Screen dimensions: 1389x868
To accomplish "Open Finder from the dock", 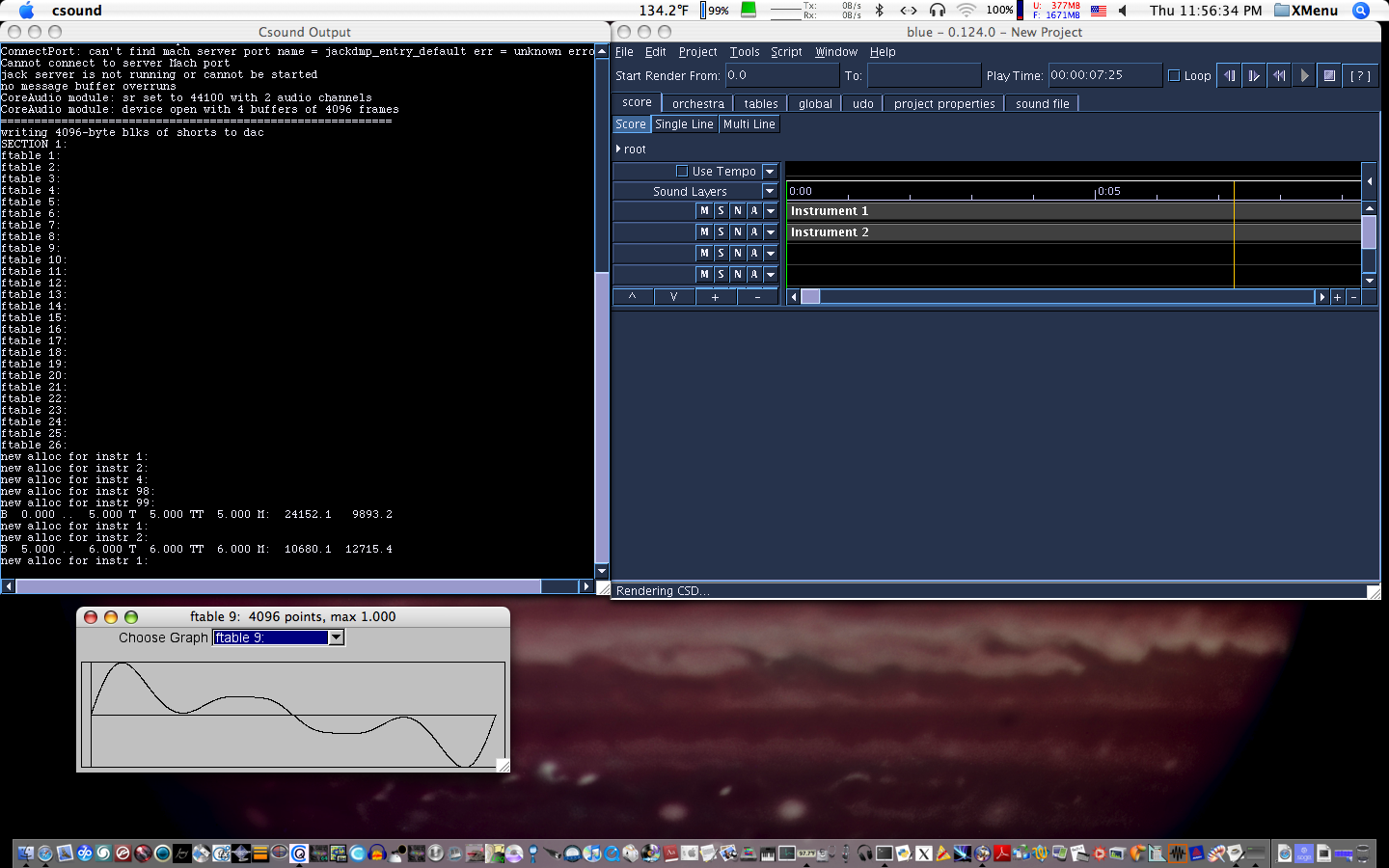I will coord(26,853).
